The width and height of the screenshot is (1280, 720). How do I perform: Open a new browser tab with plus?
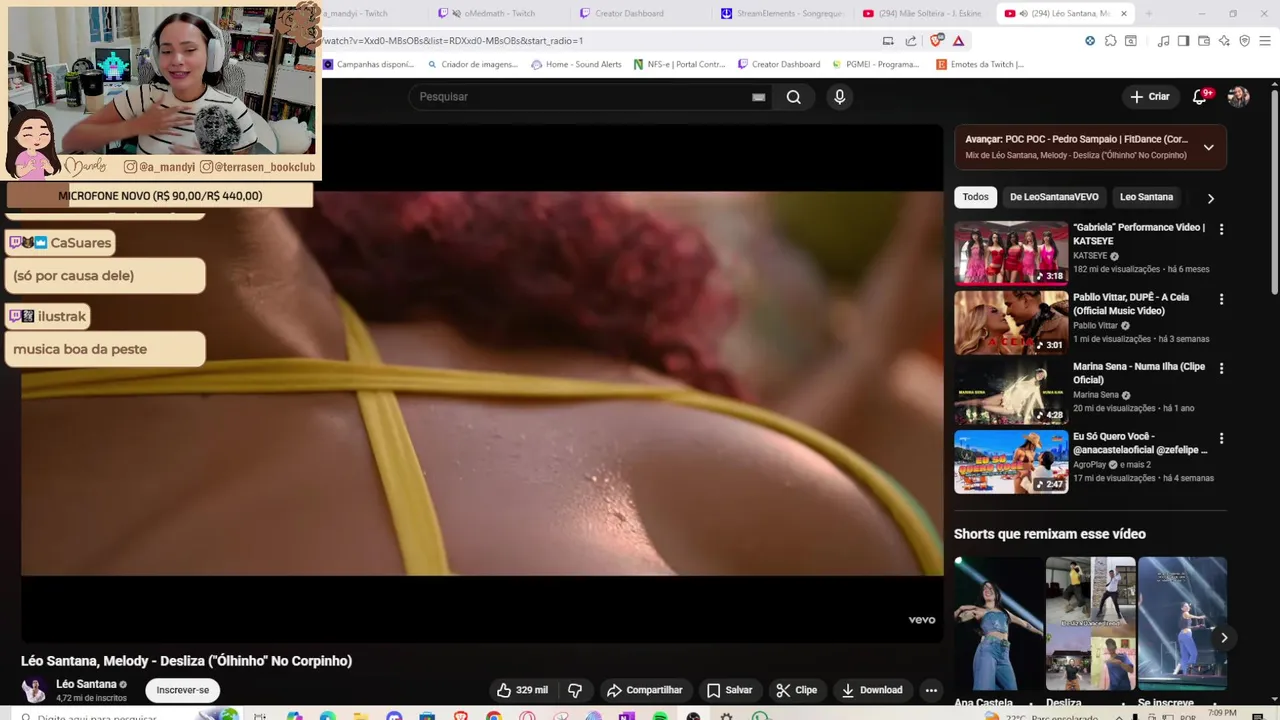[1148, 13]
